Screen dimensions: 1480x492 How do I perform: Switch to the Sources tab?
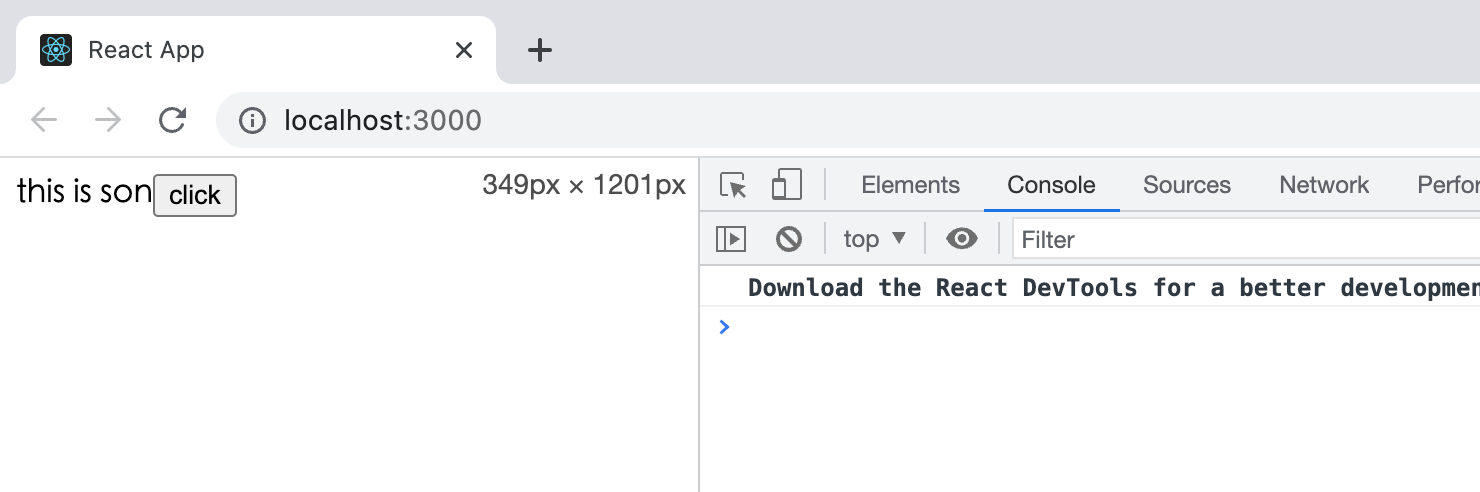(1187, 185)
